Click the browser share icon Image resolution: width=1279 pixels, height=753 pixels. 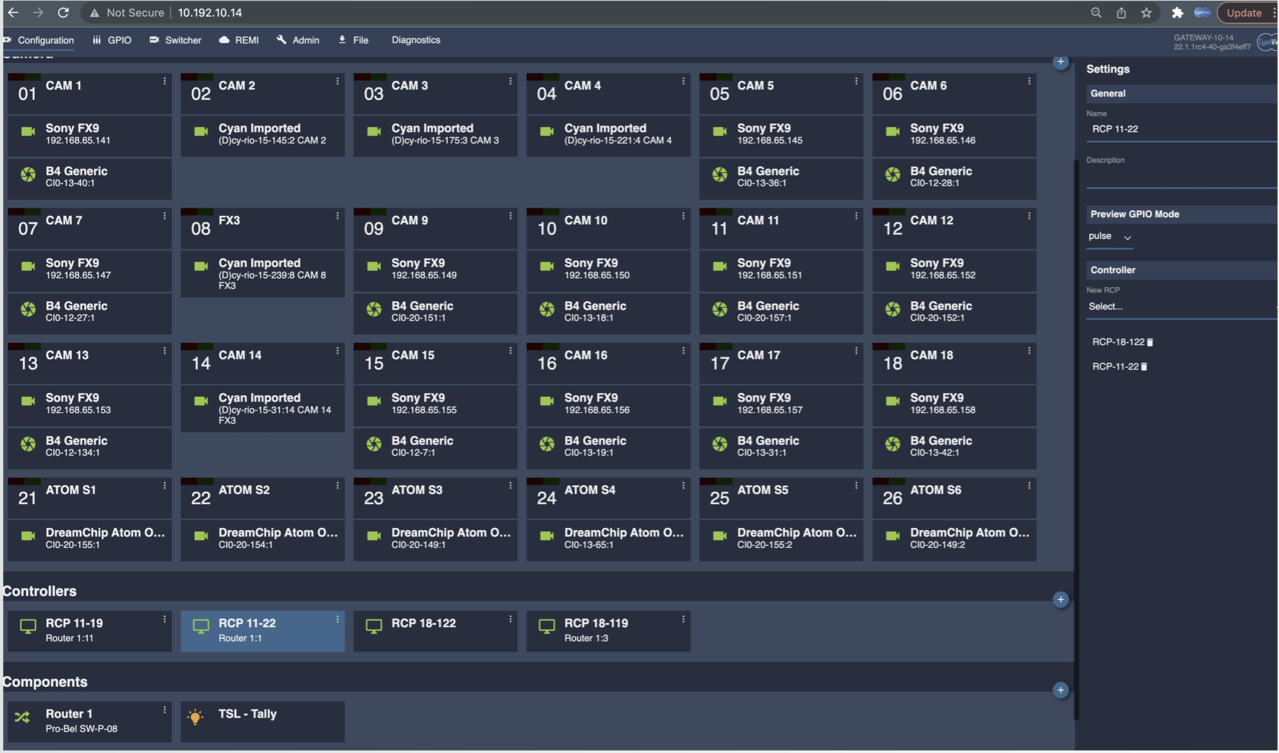click(1121, 13)
